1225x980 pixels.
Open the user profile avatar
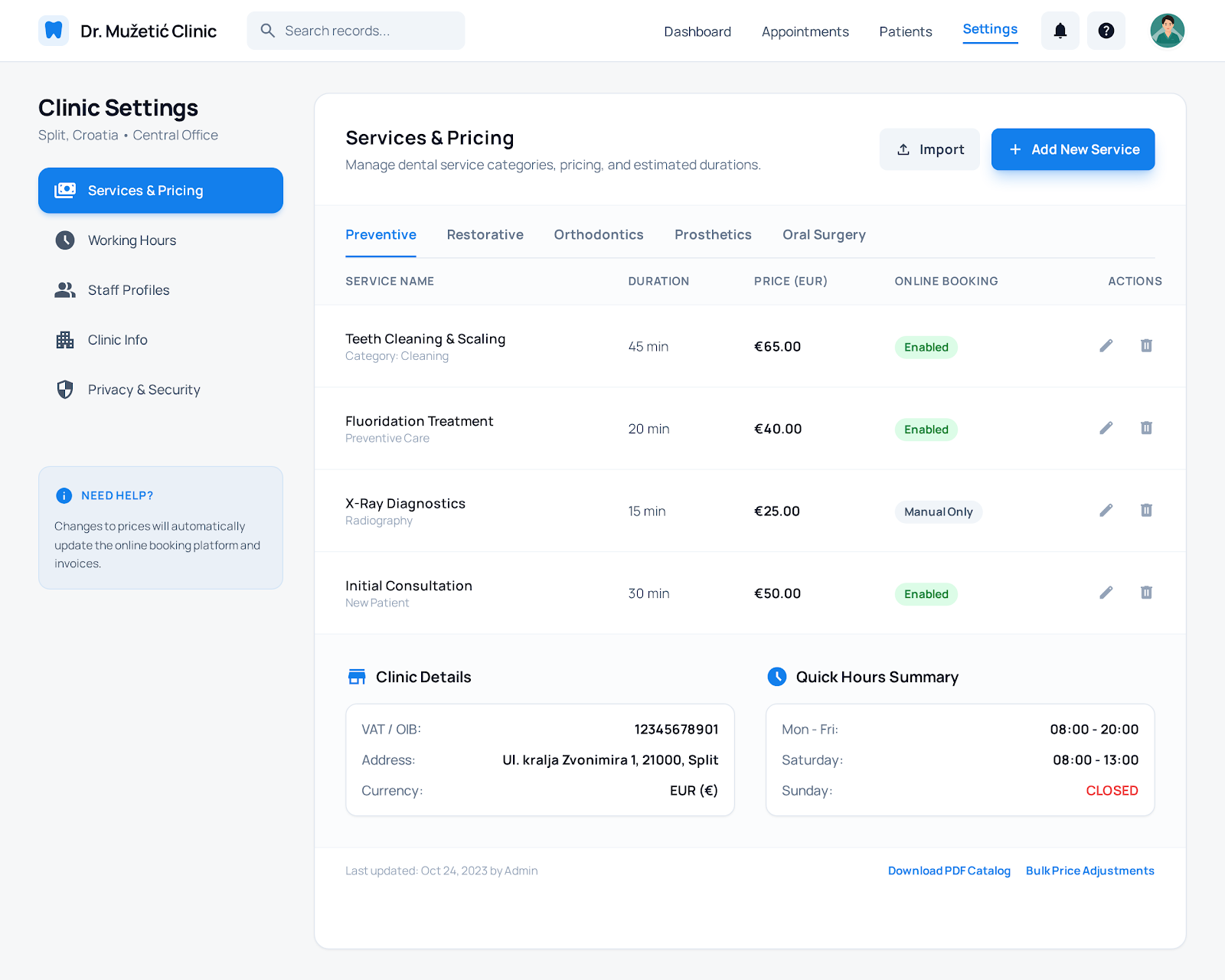click(1167, 31)
